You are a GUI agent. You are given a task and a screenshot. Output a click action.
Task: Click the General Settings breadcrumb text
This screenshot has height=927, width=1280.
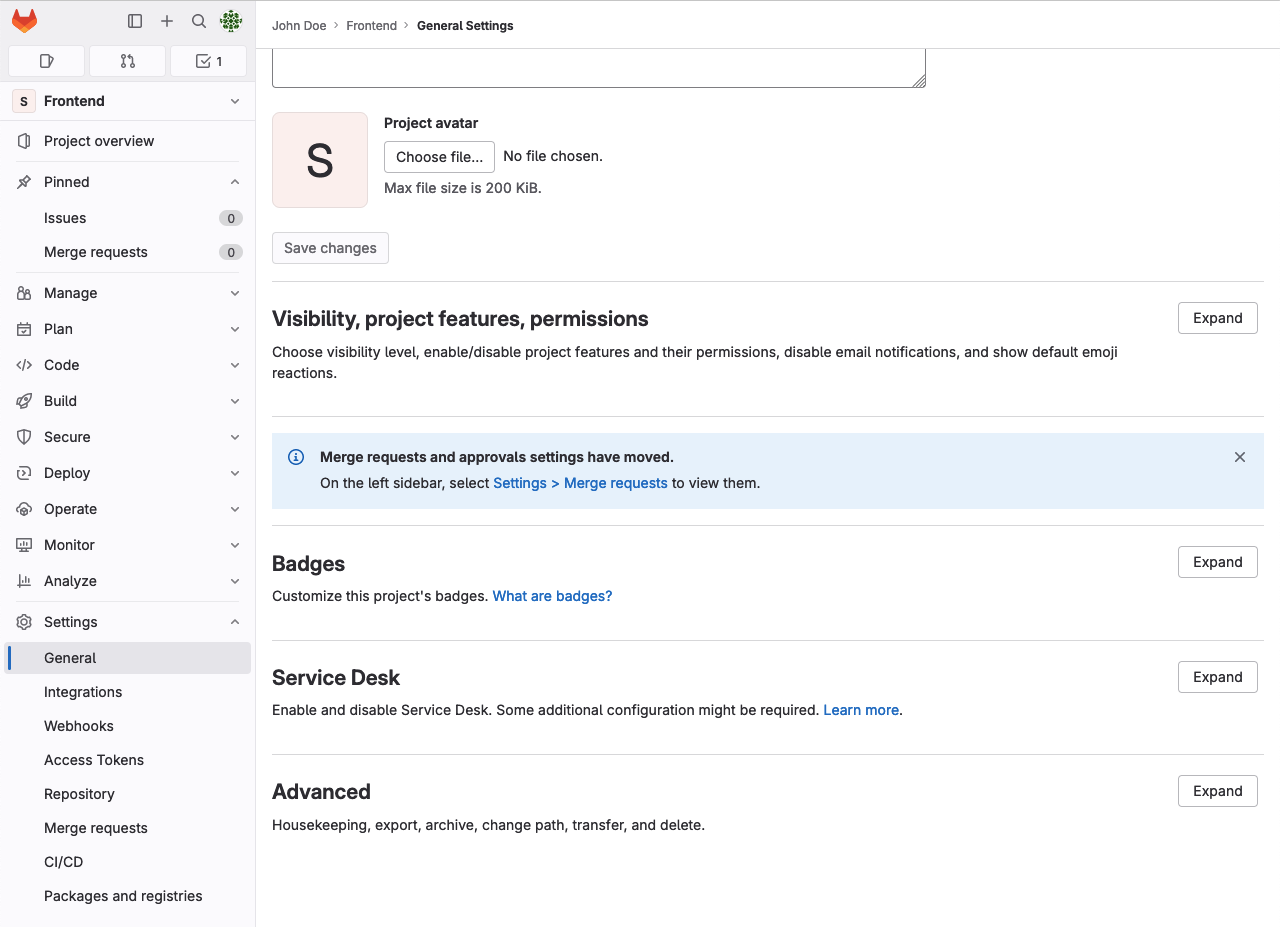(x=465, y=26)
